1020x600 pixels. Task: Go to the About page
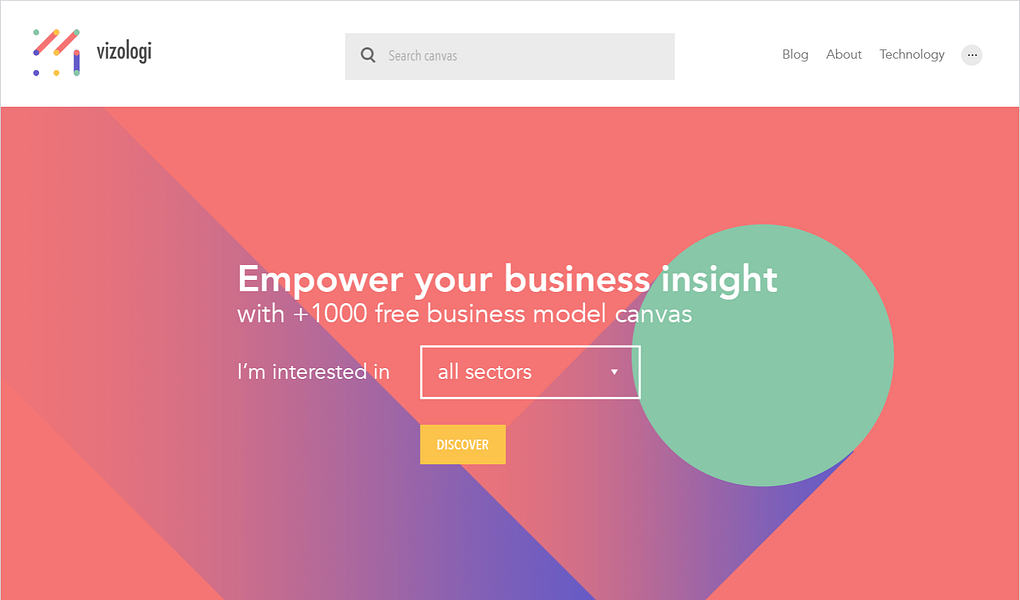click(x=844, y=55)
